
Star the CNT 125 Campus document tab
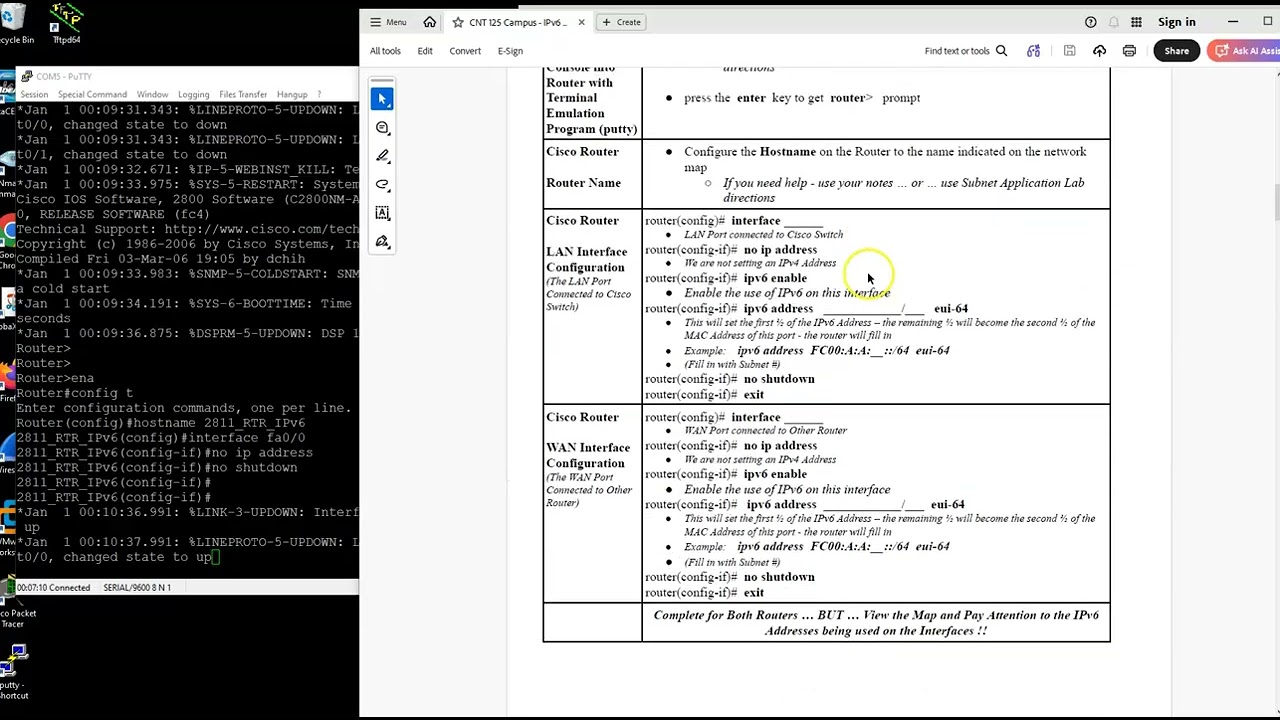(x=458, y=22)
